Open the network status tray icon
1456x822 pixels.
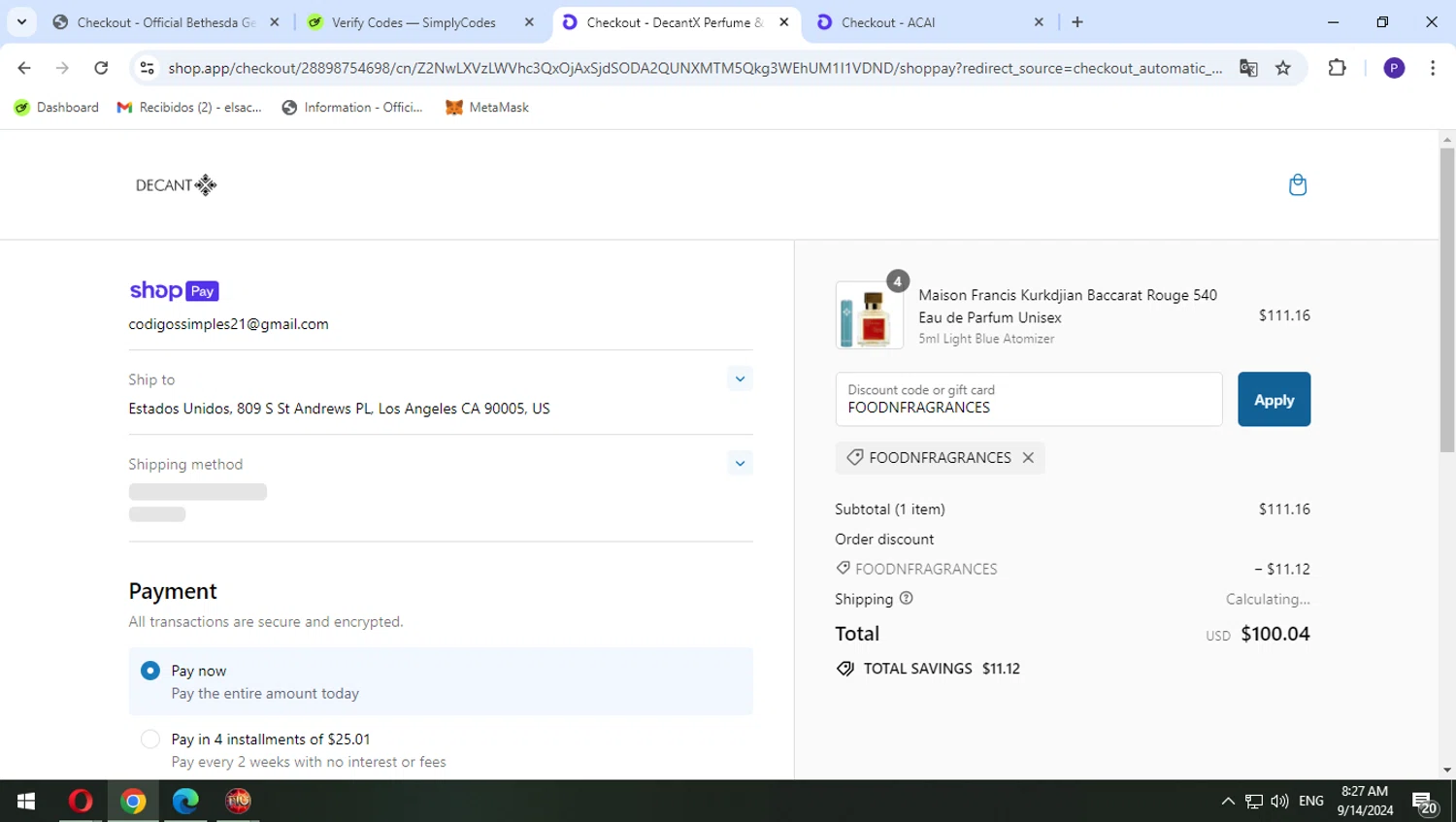click(1254, 801)
